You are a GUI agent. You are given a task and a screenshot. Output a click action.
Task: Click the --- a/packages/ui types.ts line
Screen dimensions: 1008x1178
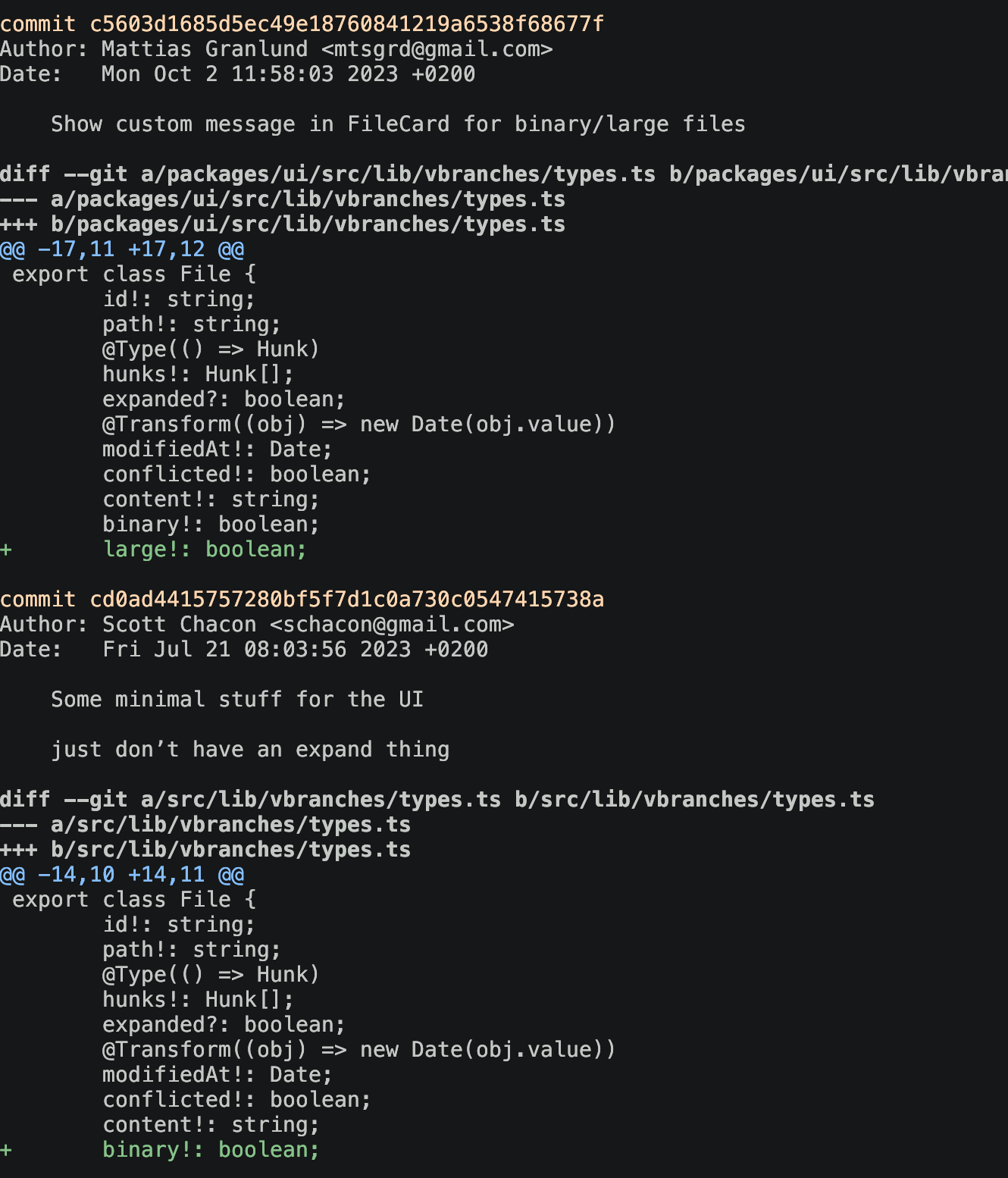[283, 199]
